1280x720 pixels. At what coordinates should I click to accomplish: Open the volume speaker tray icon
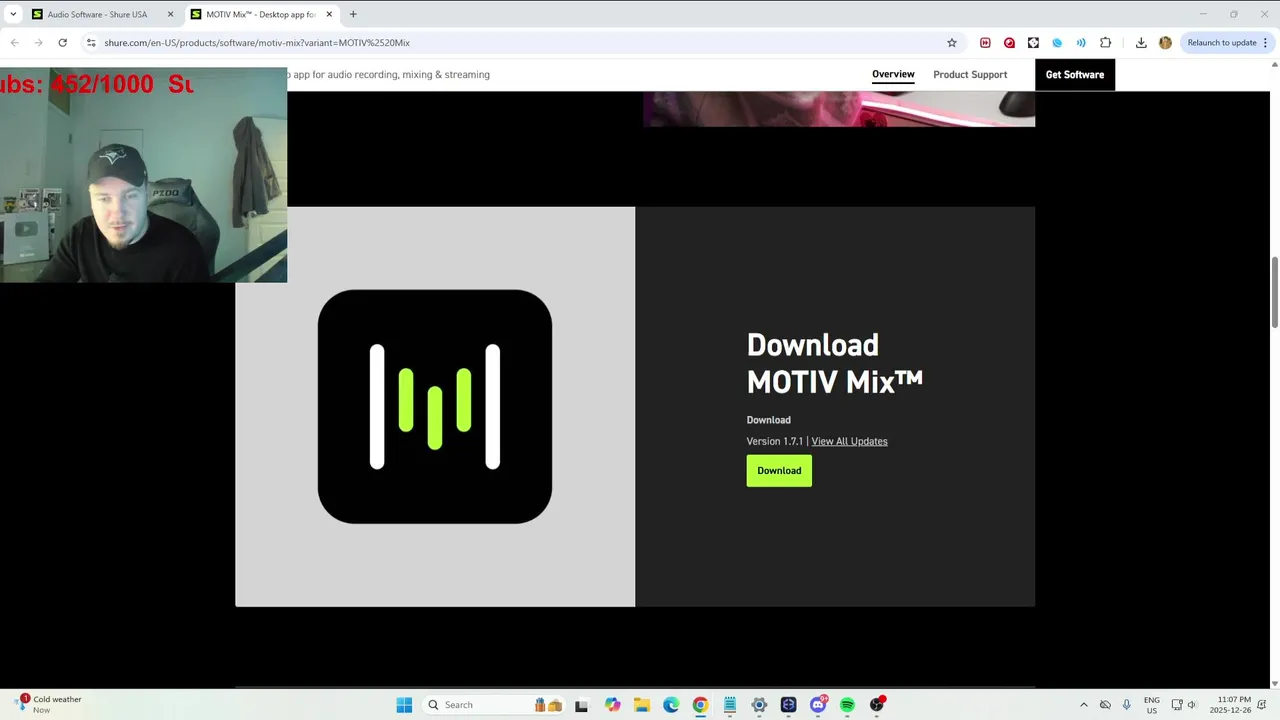click(x=1192, y=705)
